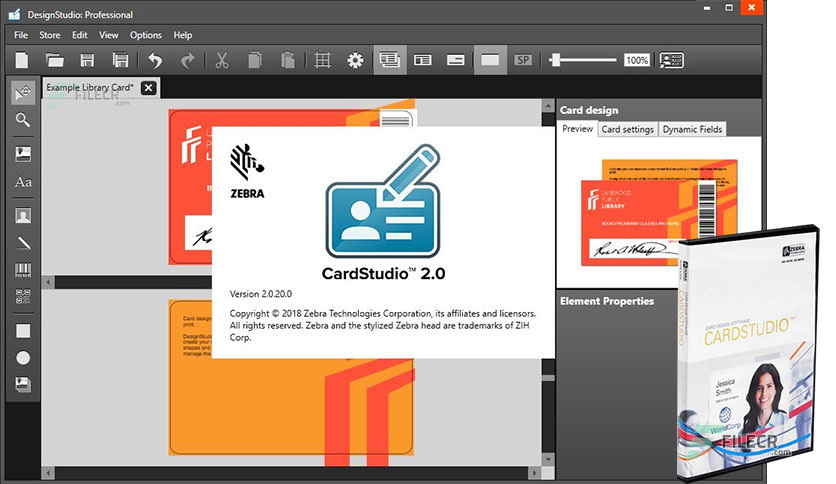
Task: Create a new document with the blank page icon
Action: (x=22, y=60)
